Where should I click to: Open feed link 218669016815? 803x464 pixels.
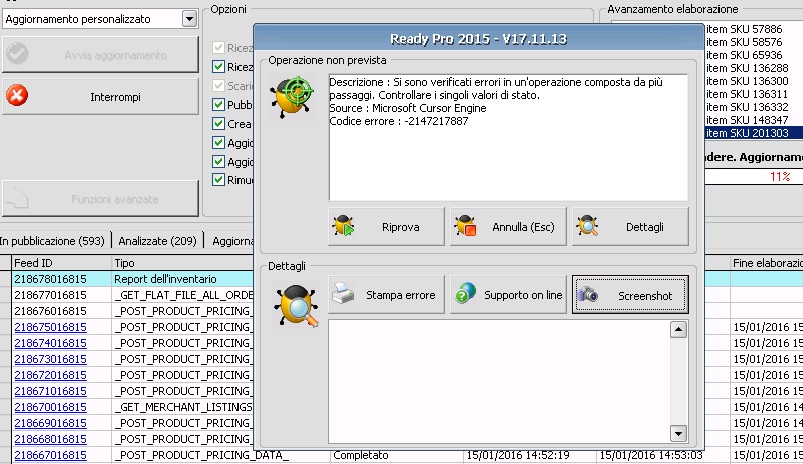pyautogui.click(x=50, y=423)
